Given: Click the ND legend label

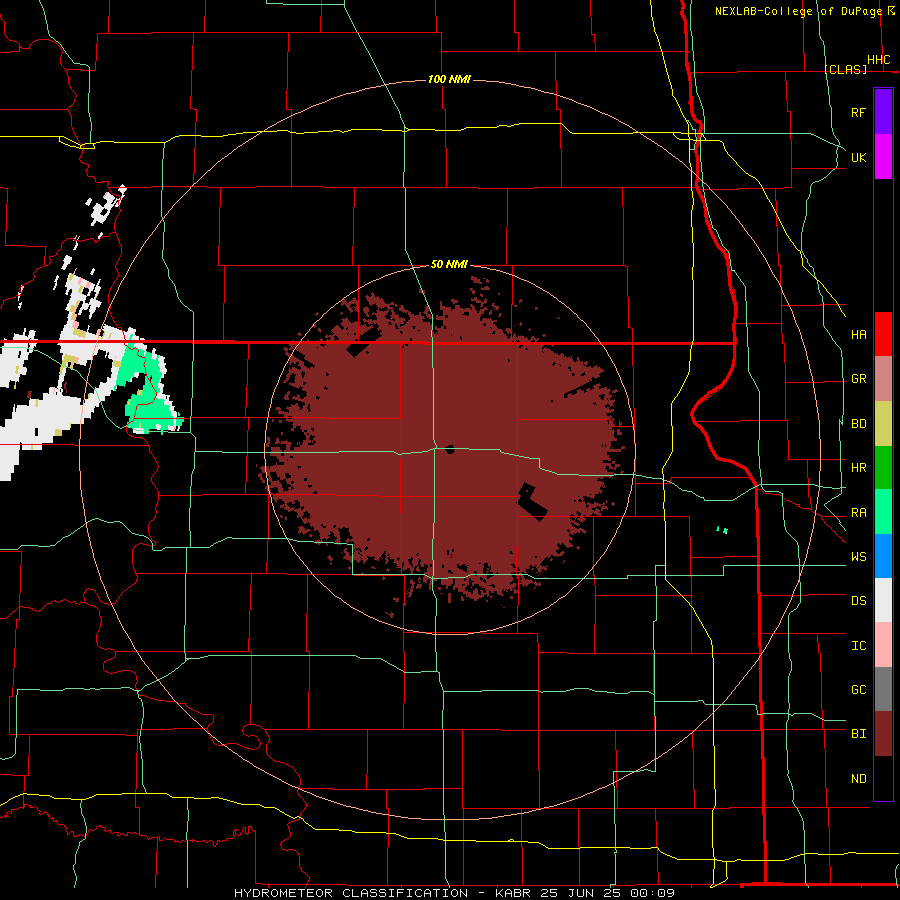Looking at the screenshot, I should pos(858,779).
